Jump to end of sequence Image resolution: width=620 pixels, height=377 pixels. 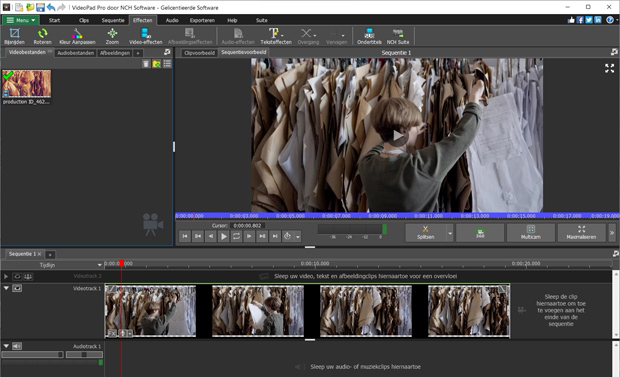click(x=275, y=237)
